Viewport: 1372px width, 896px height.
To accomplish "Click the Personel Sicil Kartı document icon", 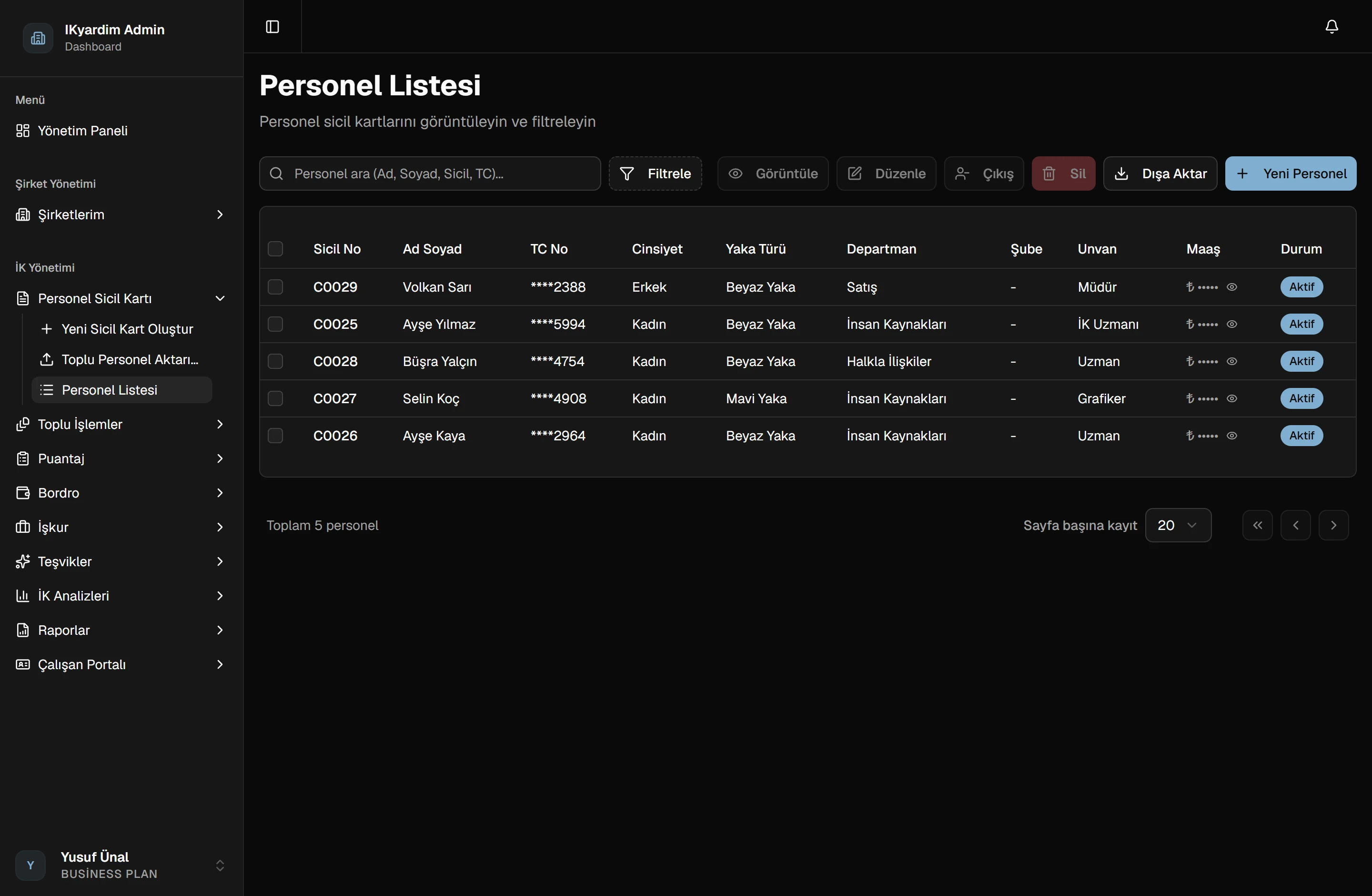I will pos(22,299).
